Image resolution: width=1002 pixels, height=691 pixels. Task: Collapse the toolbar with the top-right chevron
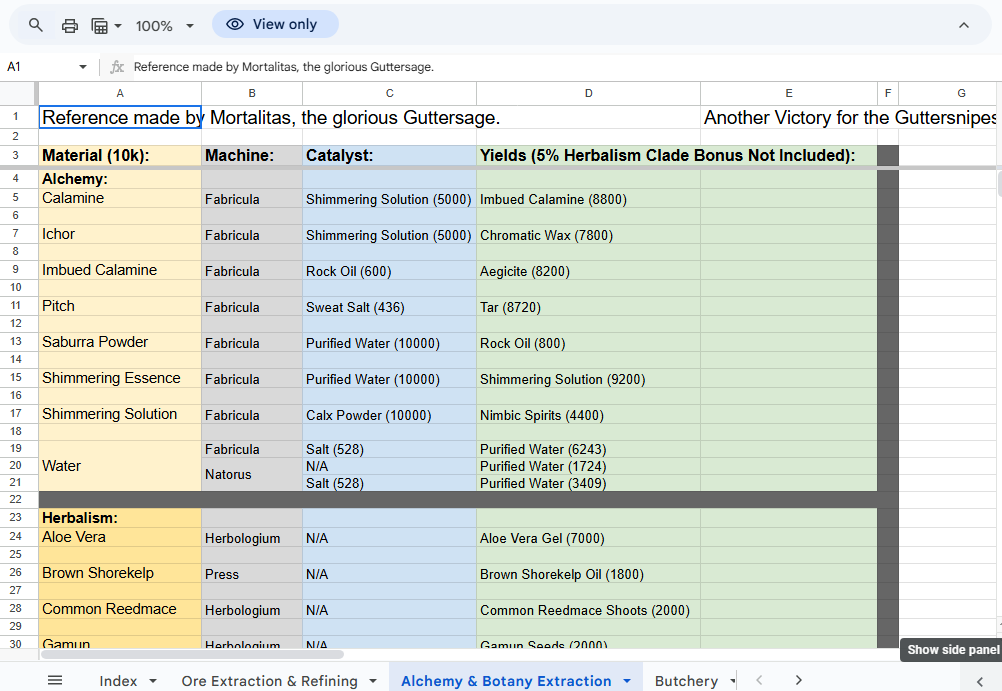click(963, 25)
